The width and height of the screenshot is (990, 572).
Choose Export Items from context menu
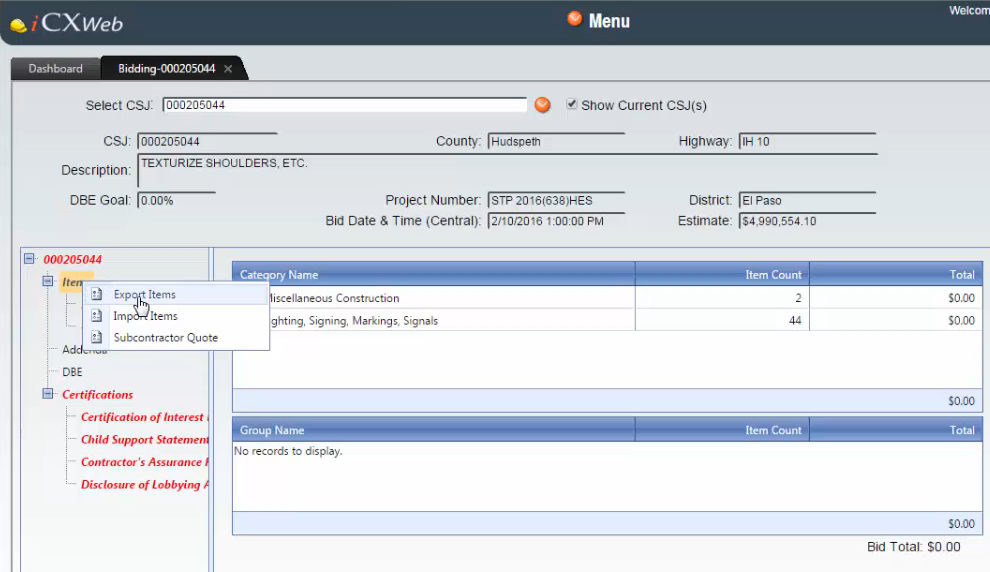[x=145, y=295]
